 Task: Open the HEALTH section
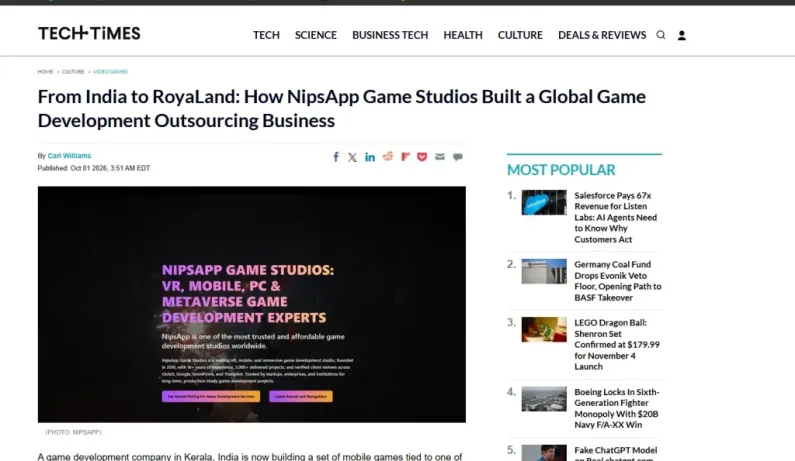pyautogui.click(x=463, y=35)
